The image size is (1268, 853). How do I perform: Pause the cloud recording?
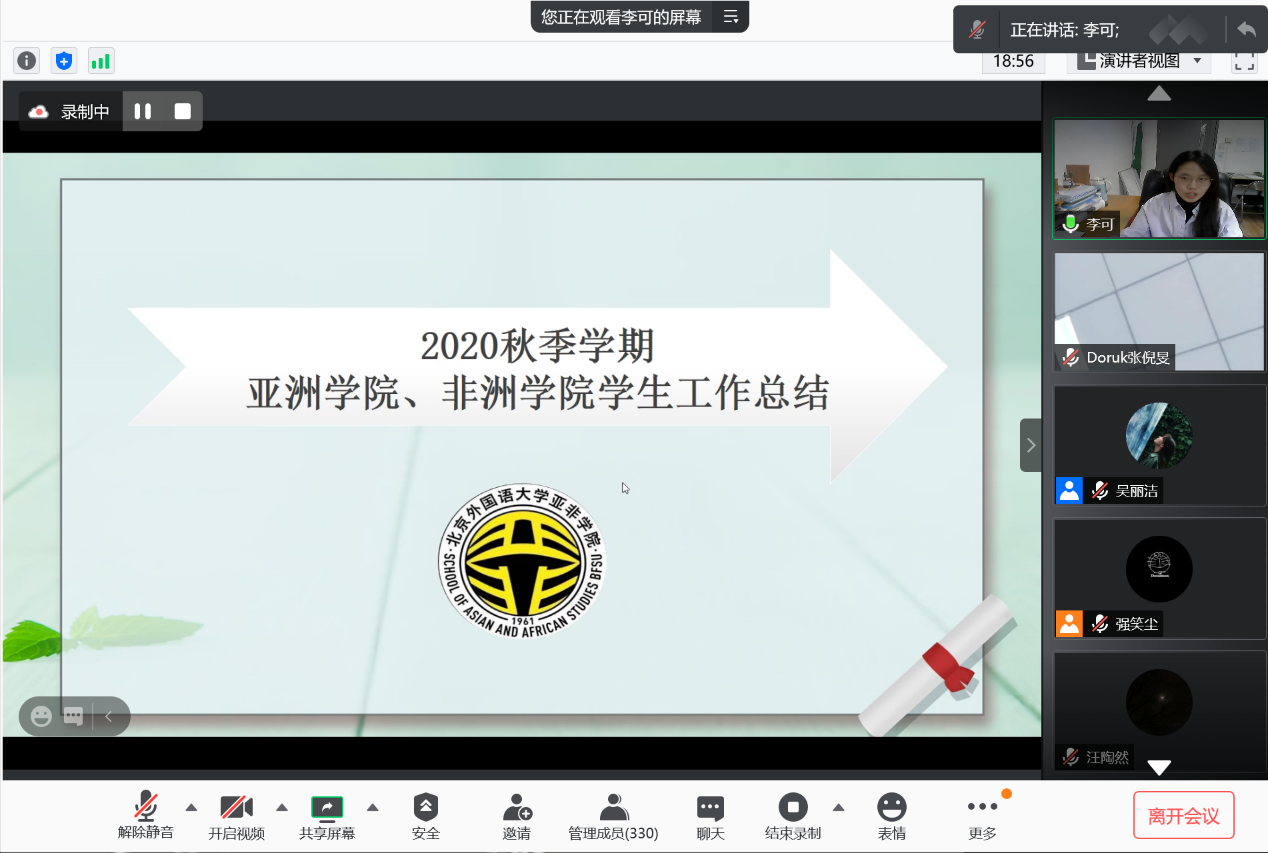coord(143,111)
